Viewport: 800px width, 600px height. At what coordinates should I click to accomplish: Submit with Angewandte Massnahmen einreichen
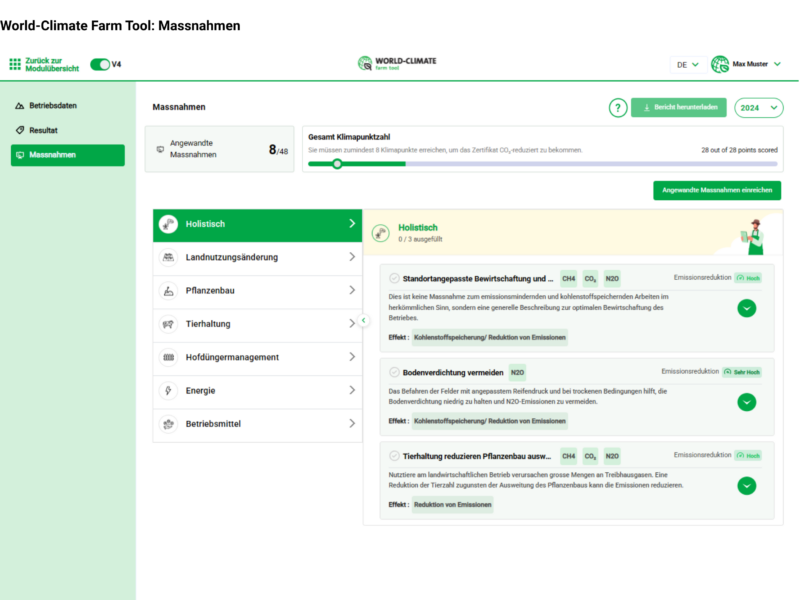pyautogui.click(x=717, y=190)
